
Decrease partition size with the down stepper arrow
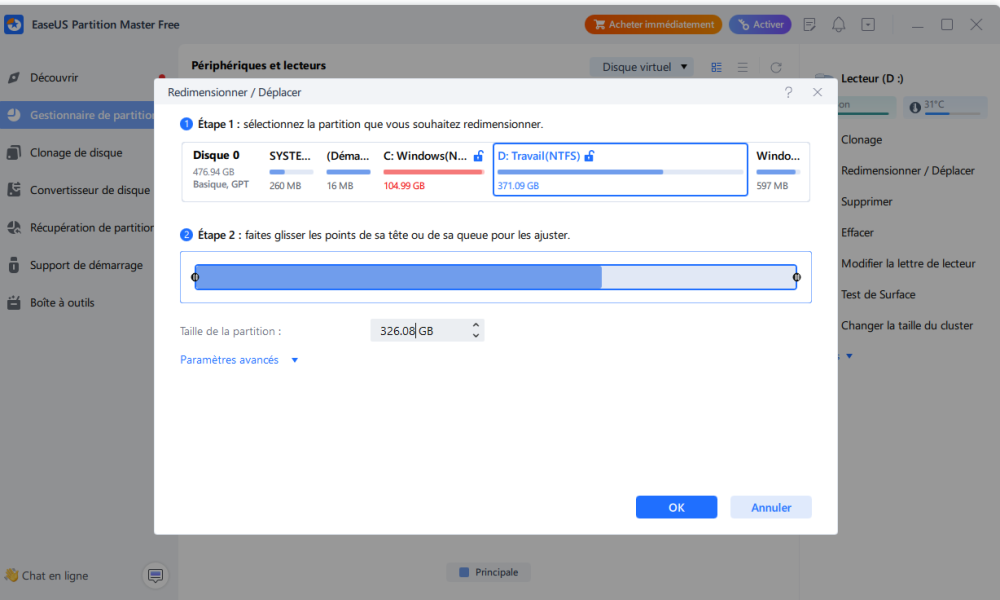pyautogui.click(x=476, y=335)
